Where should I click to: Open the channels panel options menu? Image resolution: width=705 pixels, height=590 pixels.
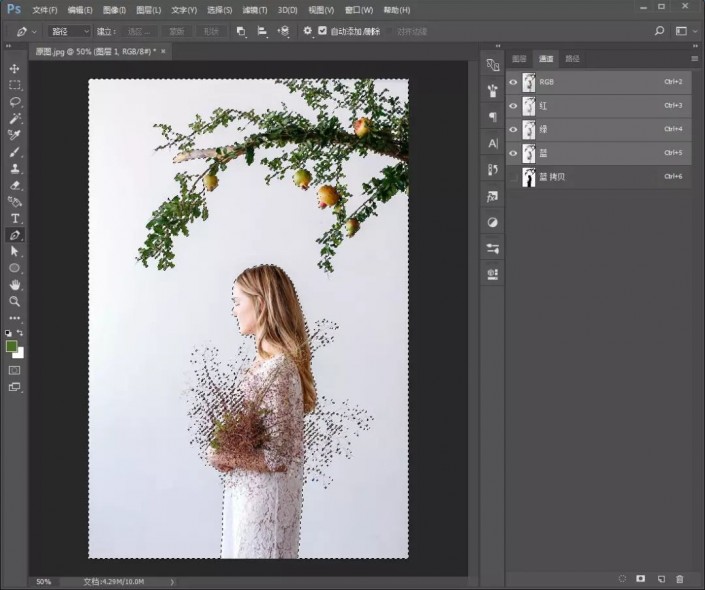tap(694, 59)
